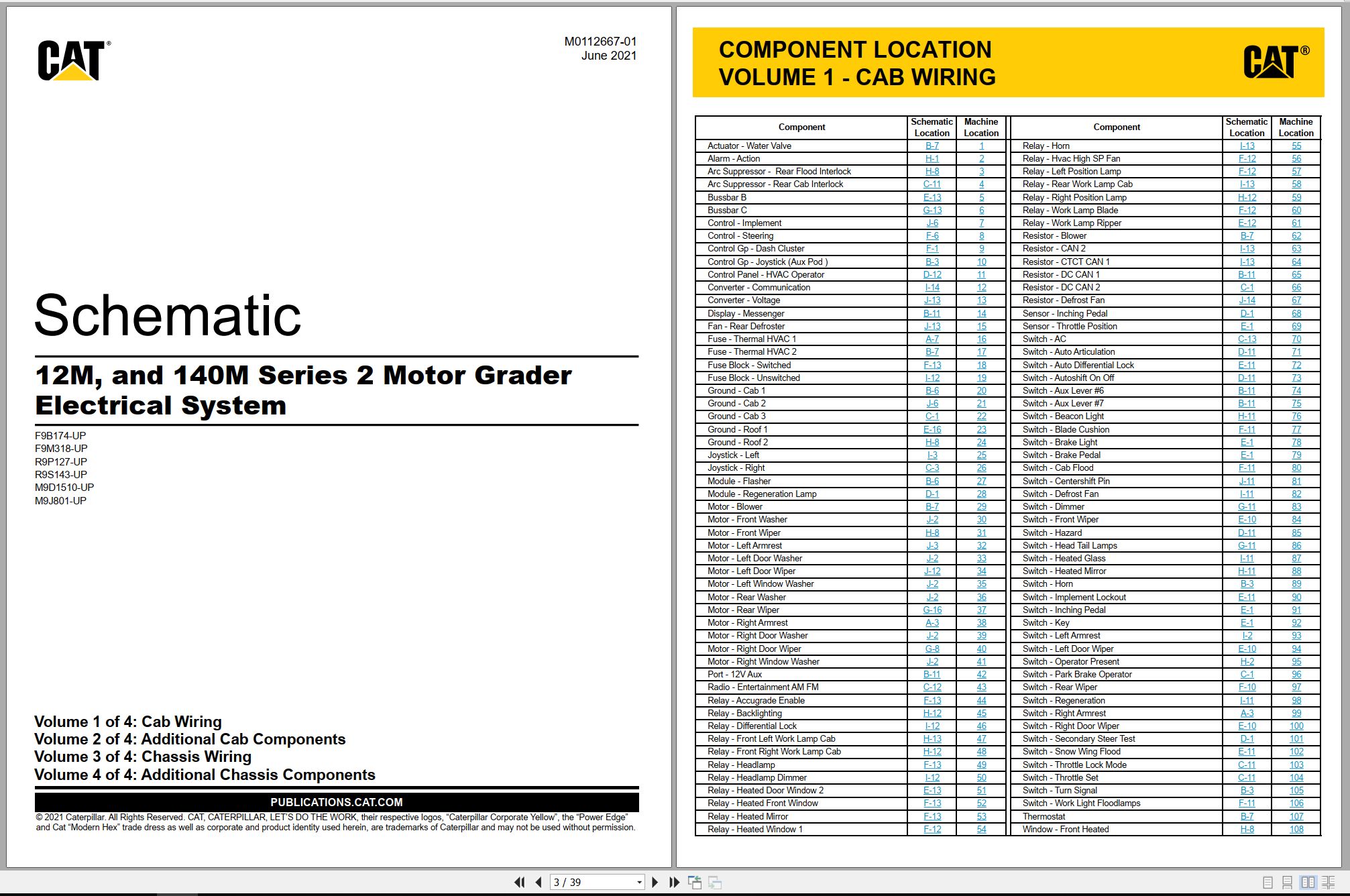Open the page number dropdown arrow

[639, 882]
